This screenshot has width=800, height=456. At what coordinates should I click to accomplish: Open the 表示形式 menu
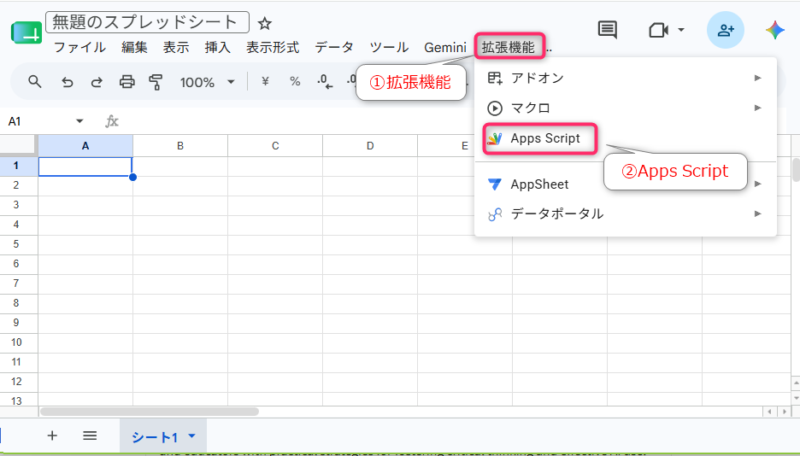coord(272,47)
